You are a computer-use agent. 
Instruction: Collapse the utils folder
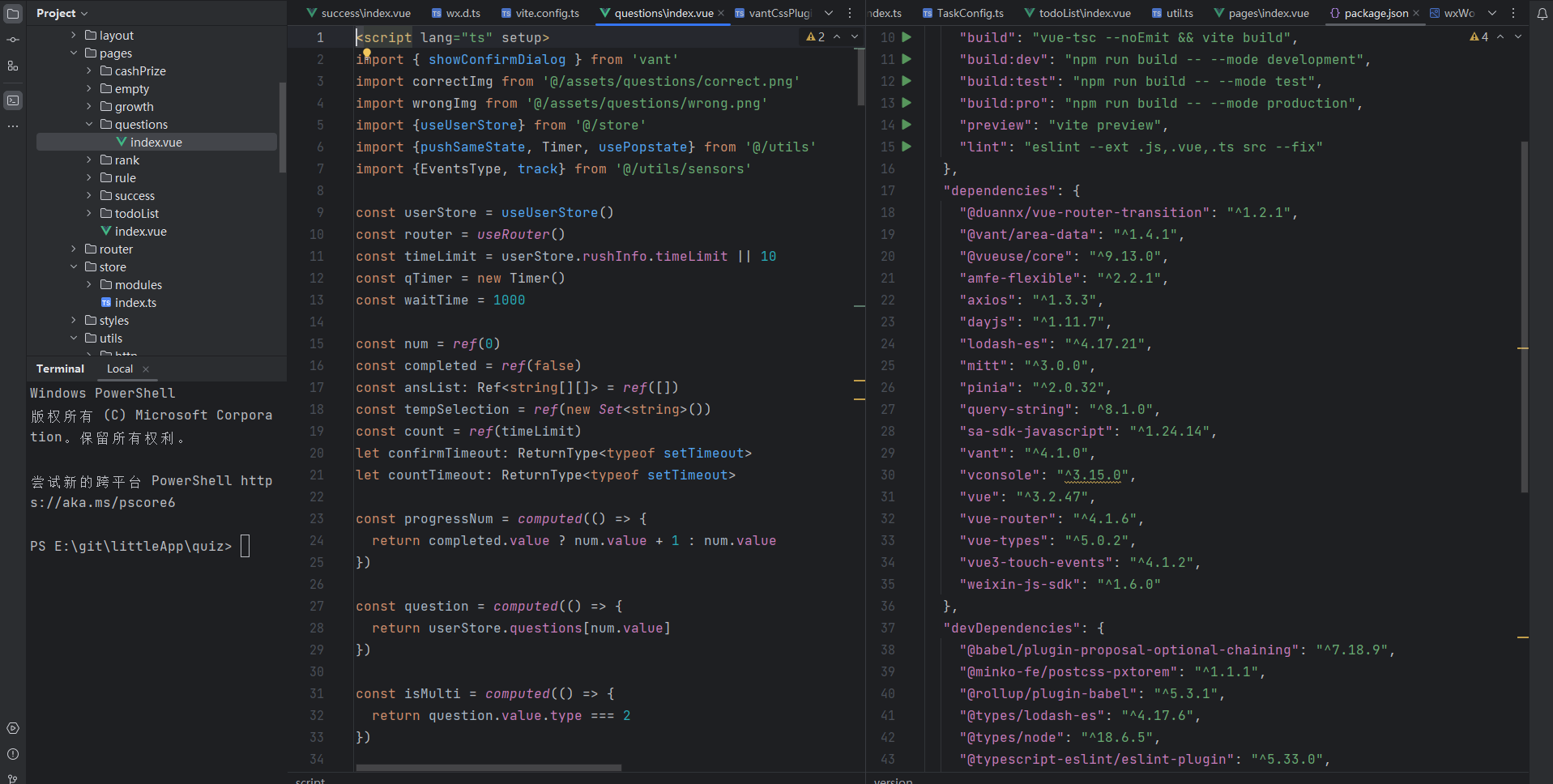click(x=74, y=338)
